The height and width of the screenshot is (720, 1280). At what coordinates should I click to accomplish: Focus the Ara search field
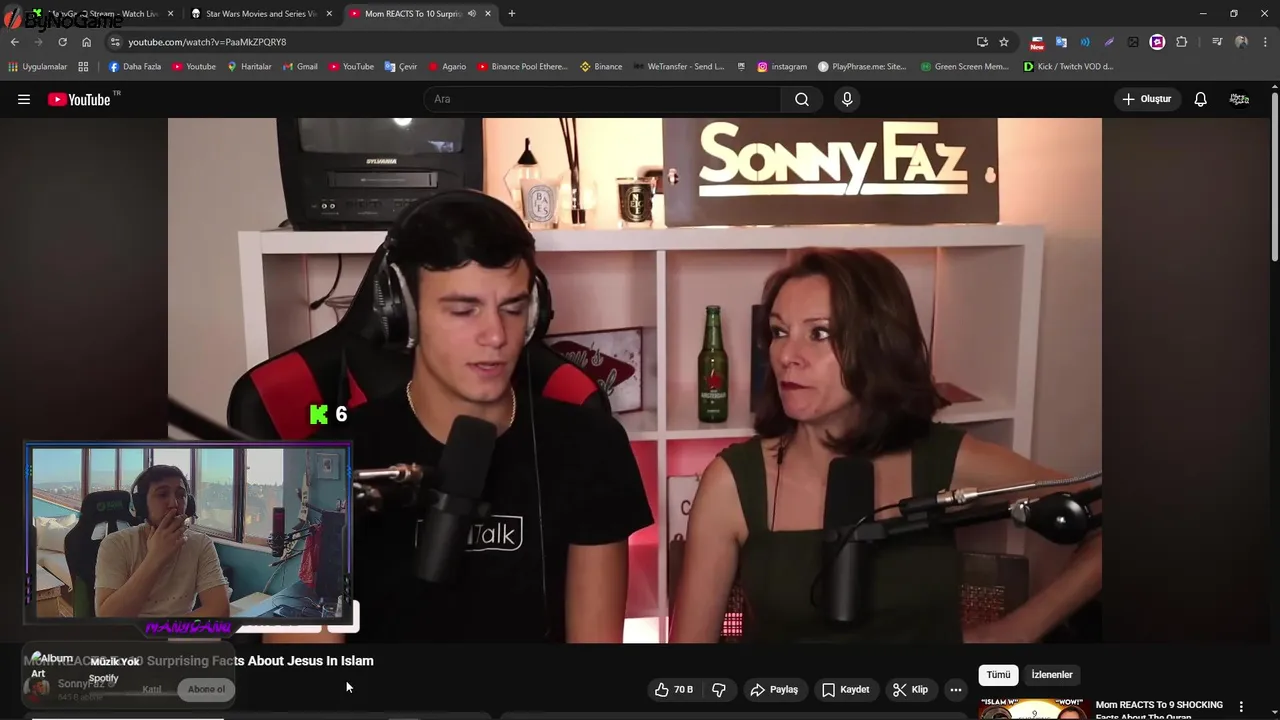point(602,99)
